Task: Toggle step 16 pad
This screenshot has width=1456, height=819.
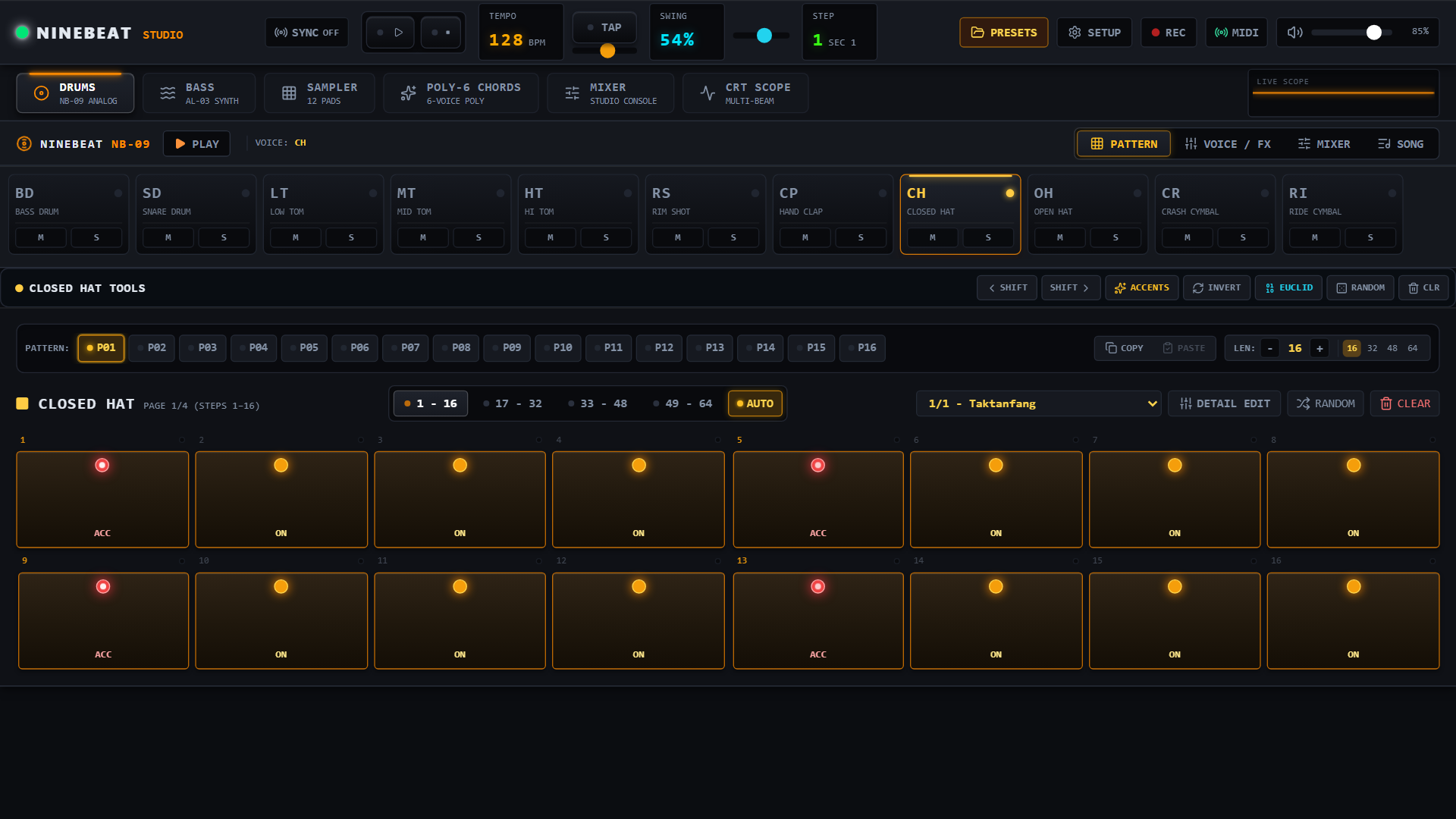Action: point(1354,621)
